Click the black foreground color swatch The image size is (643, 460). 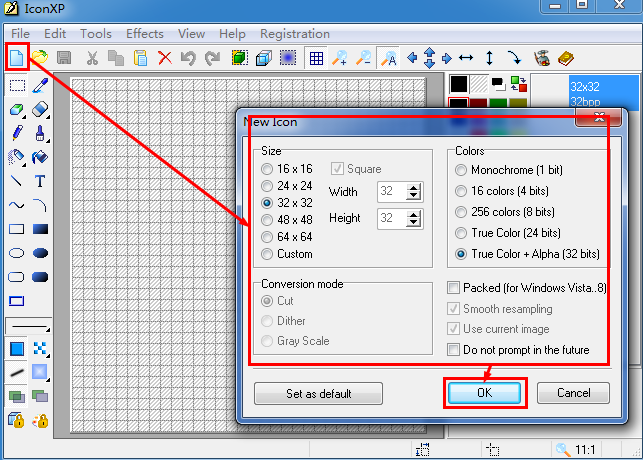click(x=458, y=84)
